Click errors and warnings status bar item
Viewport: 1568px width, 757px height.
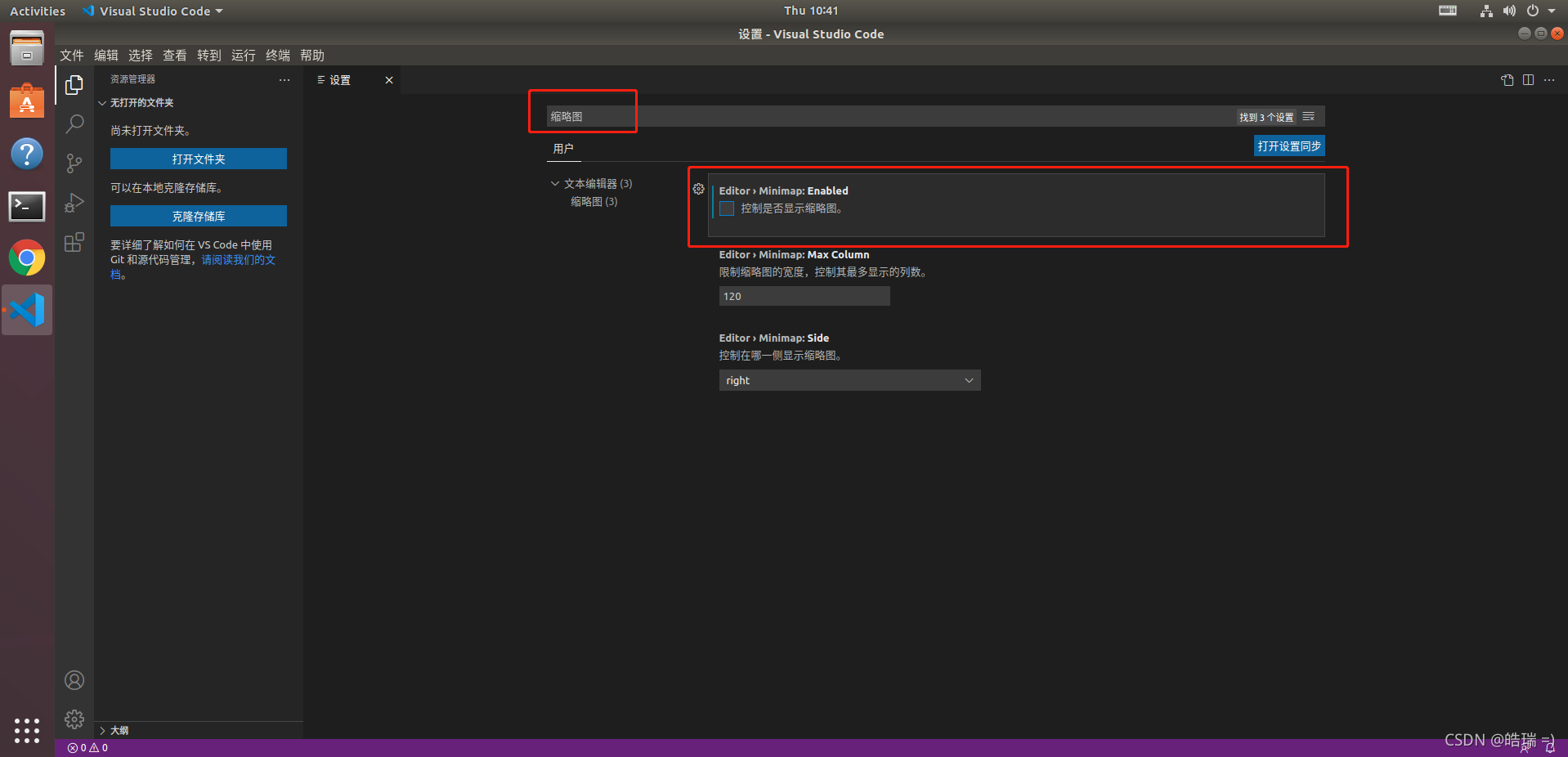tap(87, 748)
